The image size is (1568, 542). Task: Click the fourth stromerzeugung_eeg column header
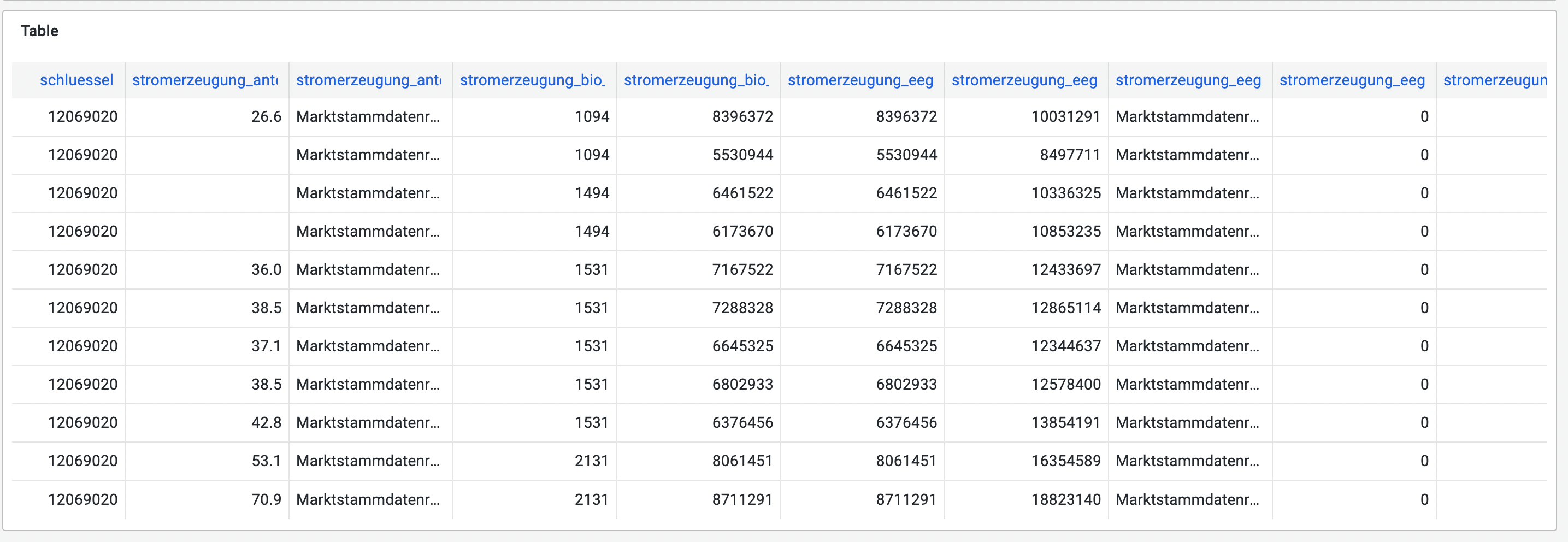[1351, 80]
